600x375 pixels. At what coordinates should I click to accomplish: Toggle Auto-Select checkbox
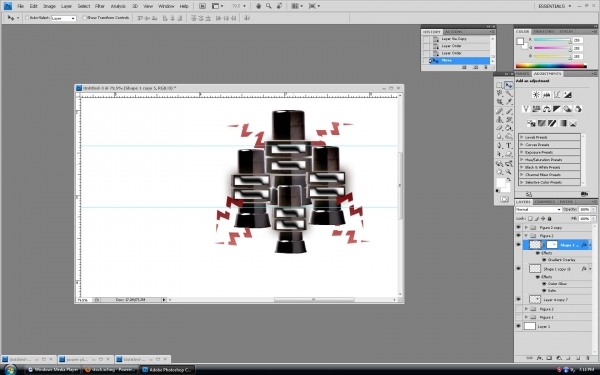(x=27, y=18)
